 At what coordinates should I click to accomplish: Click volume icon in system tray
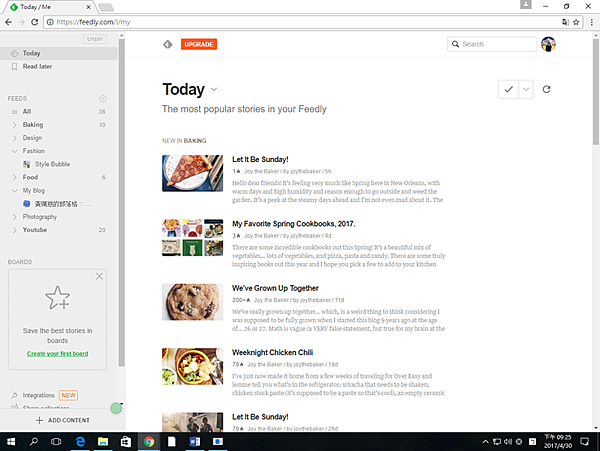pos(508,442)
